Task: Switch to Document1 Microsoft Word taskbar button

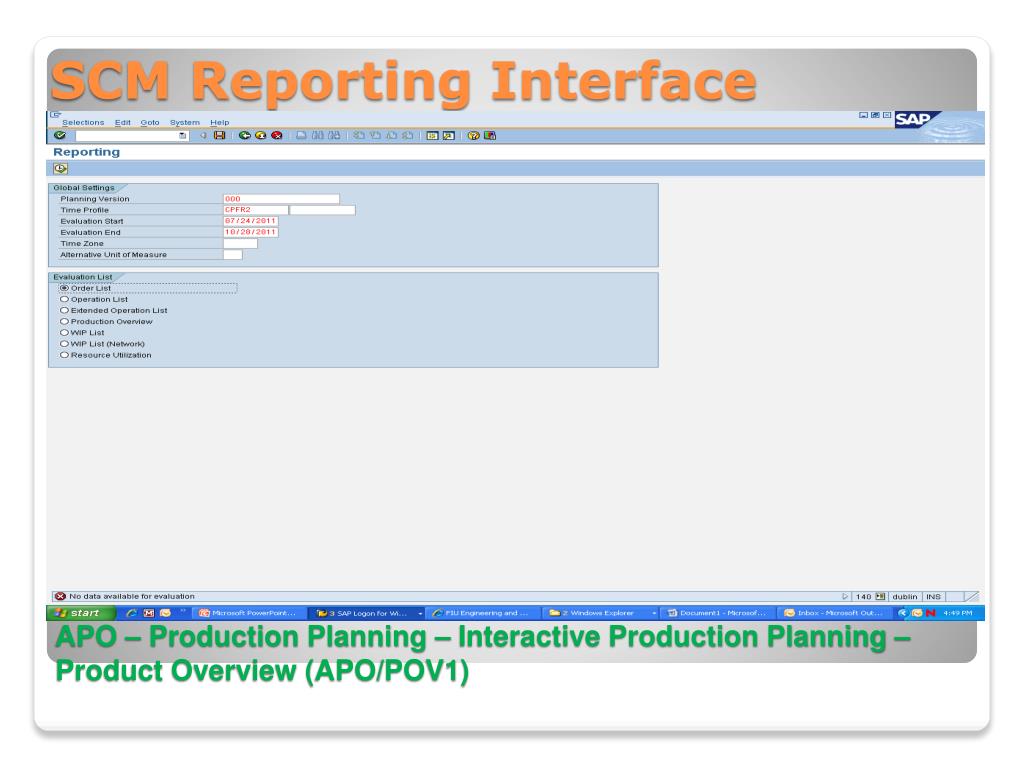Action: click(x=718, y=613)
